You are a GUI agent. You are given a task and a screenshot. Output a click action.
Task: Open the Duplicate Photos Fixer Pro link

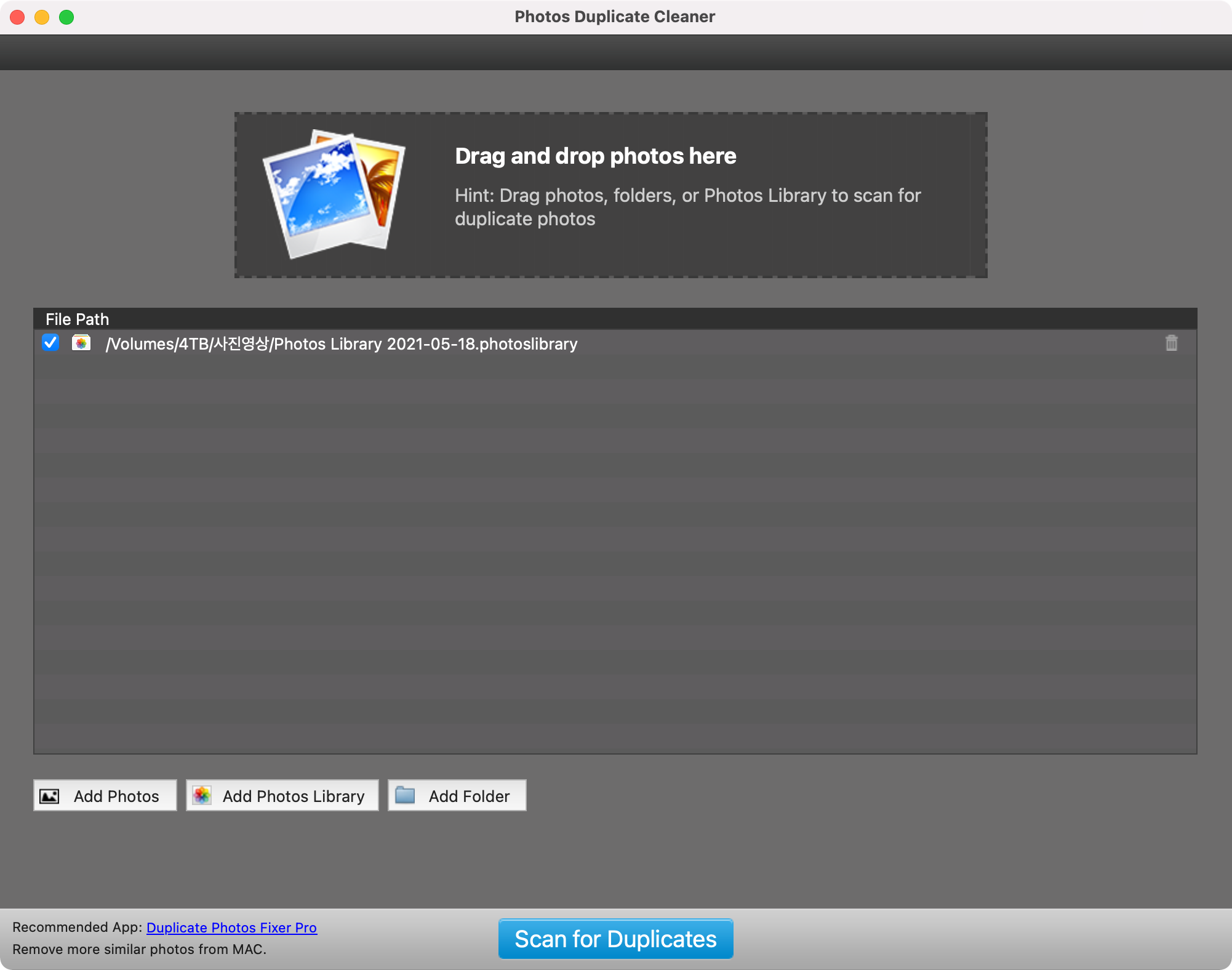(x=231, y=928)
